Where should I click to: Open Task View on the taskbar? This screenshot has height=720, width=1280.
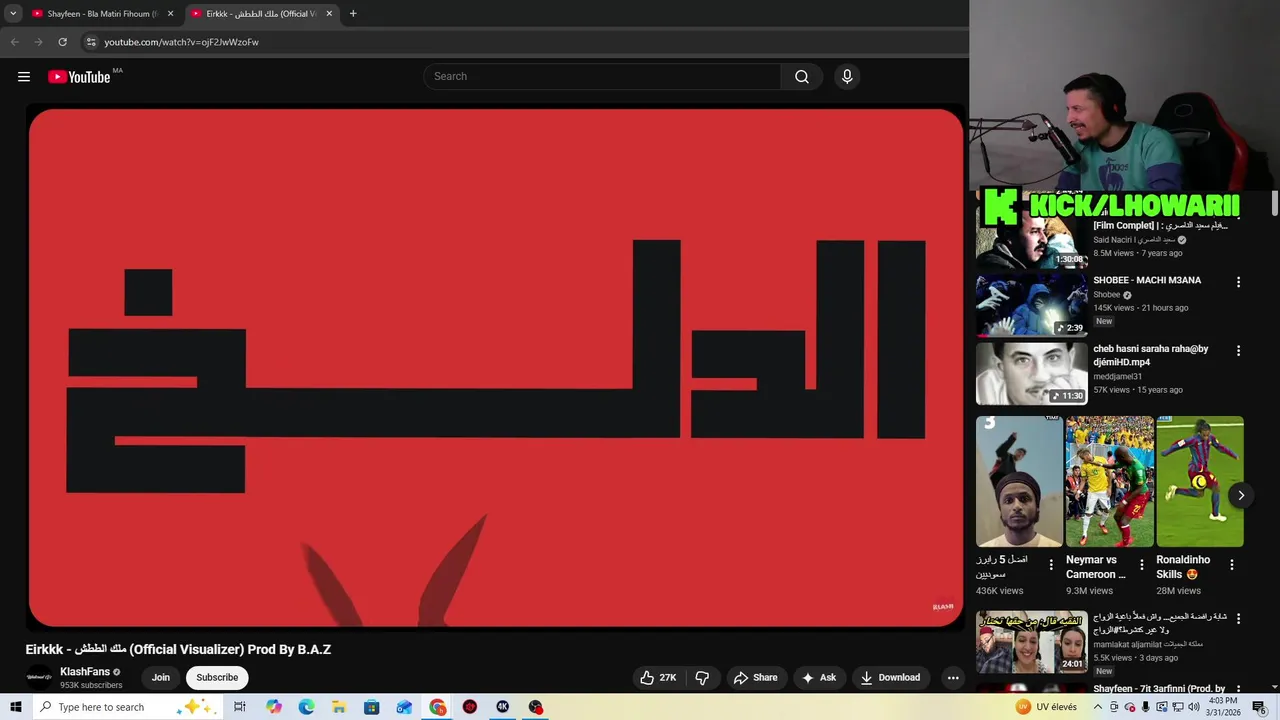(x=240, y=707)
